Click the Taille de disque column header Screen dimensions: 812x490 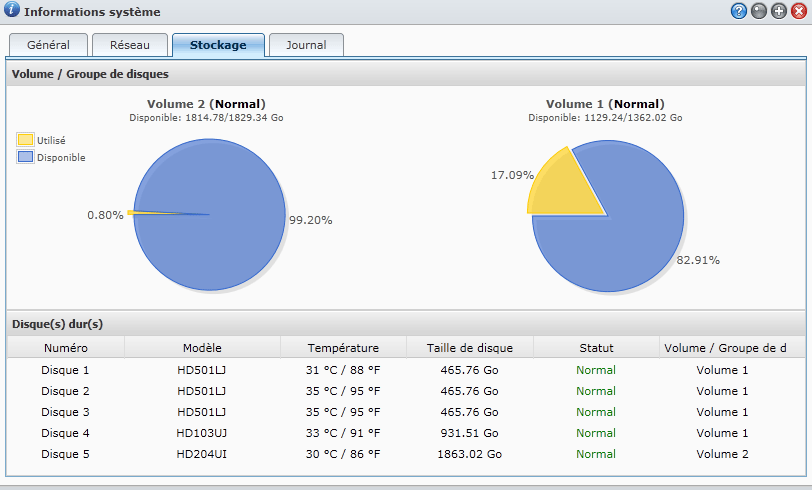click(470, 348)
